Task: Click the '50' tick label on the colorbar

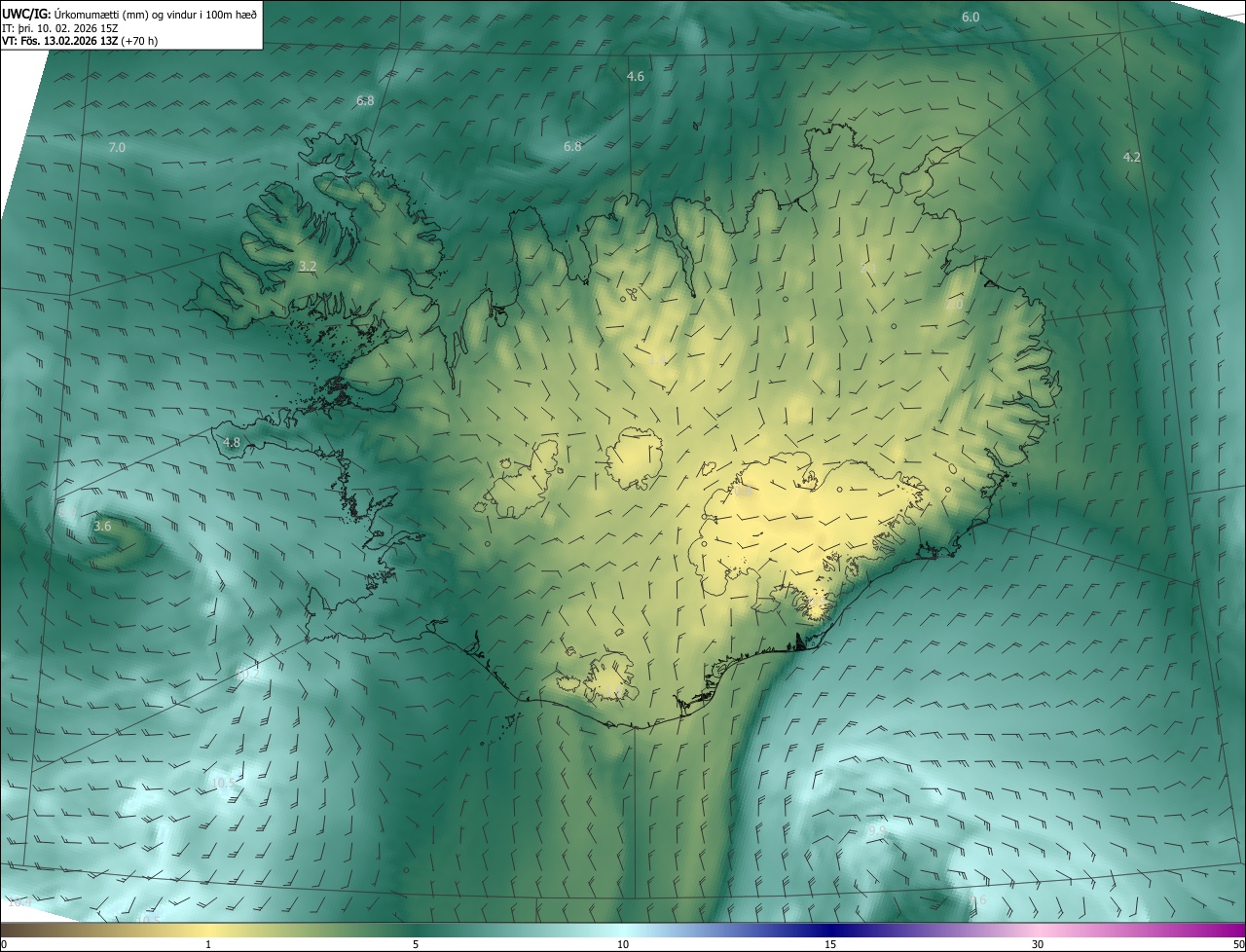Action: tap(1237, 944)
